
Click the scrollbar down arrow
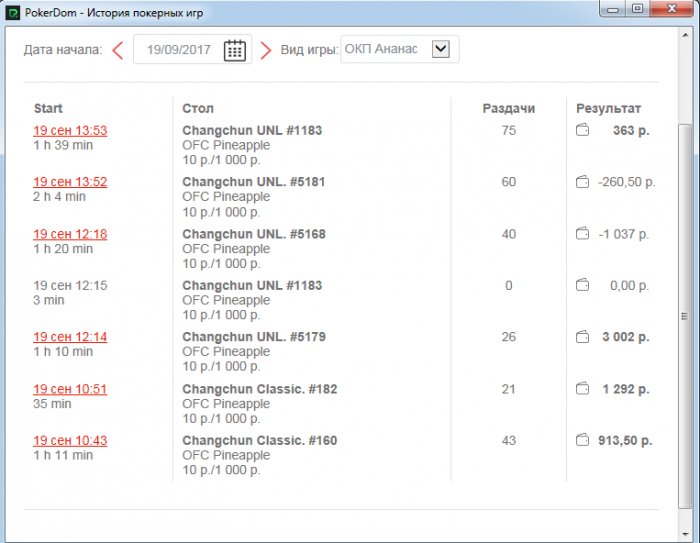click(x=685, y=534)
